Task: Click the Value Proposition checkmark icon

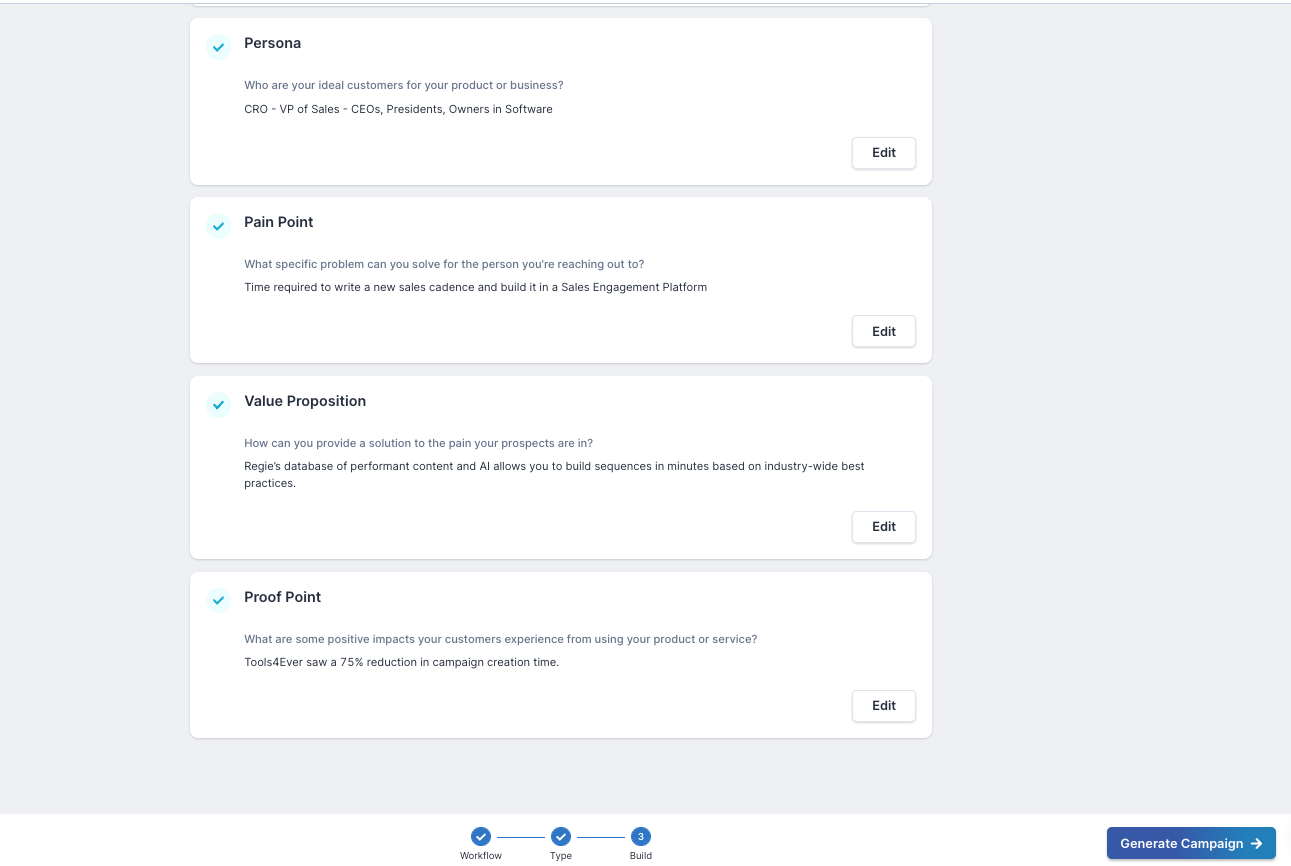Action: (x=218, y=405)
